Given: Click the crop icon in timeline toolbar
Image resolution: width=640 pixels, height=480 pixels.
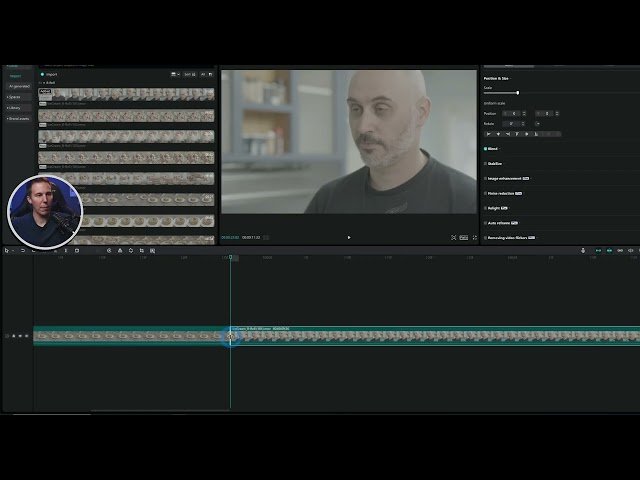Looking at the screenshot, I should point(142,251).
